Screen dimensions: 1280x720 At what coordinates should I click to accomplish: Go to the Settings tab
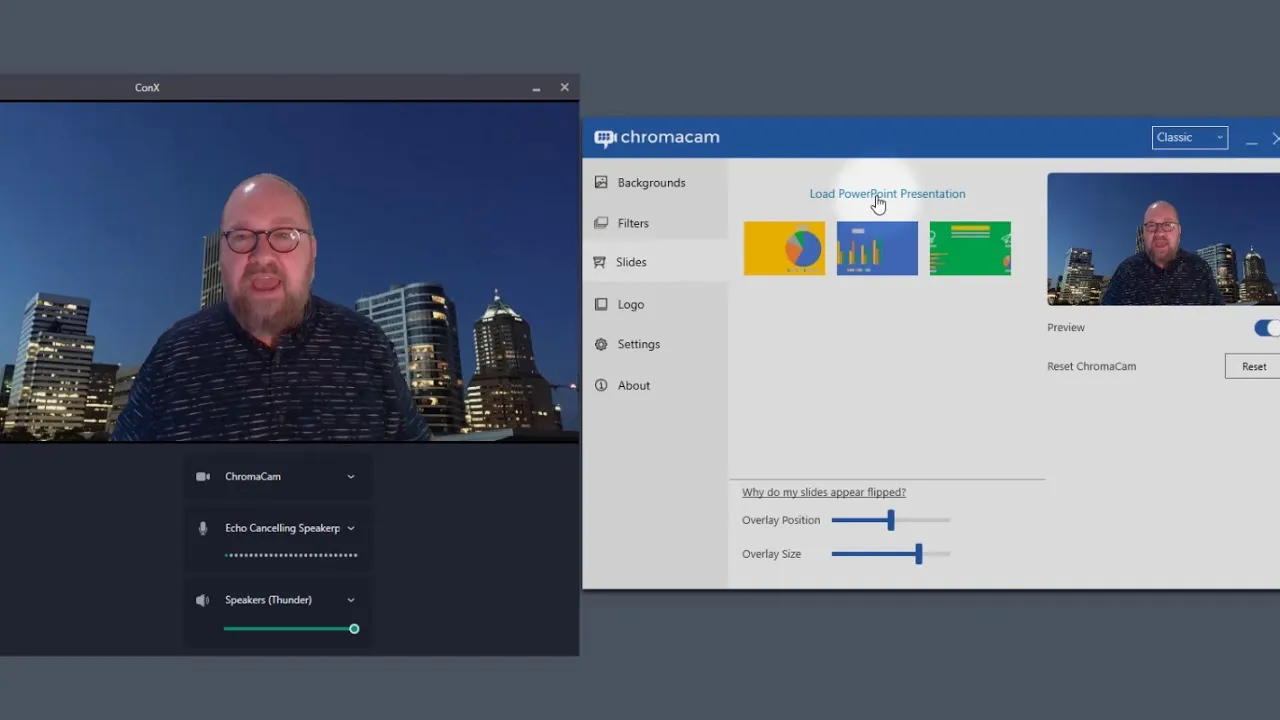tap(655, 344)
